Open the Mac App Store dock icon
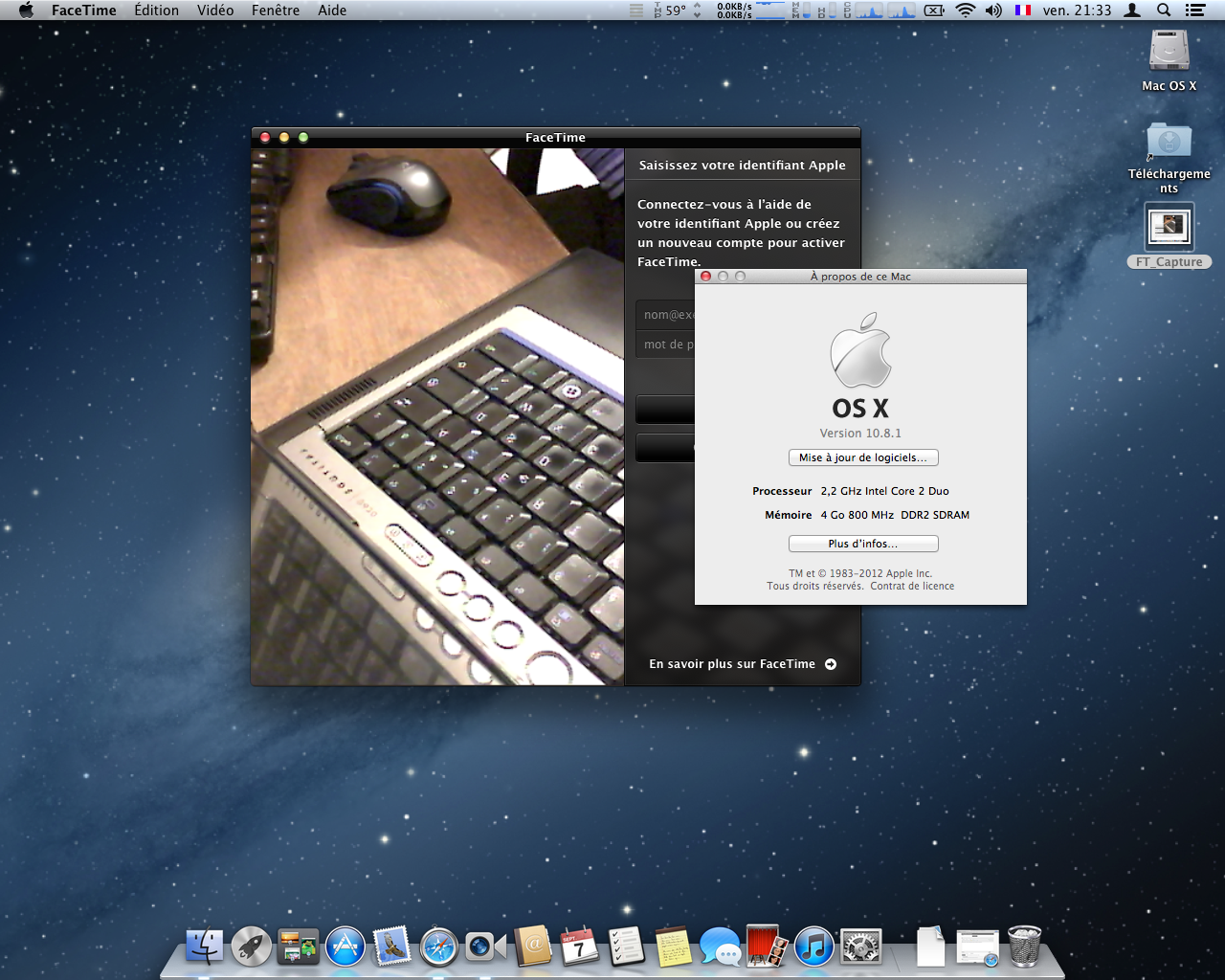1225x980 pixels. click(x=345, y=947)
